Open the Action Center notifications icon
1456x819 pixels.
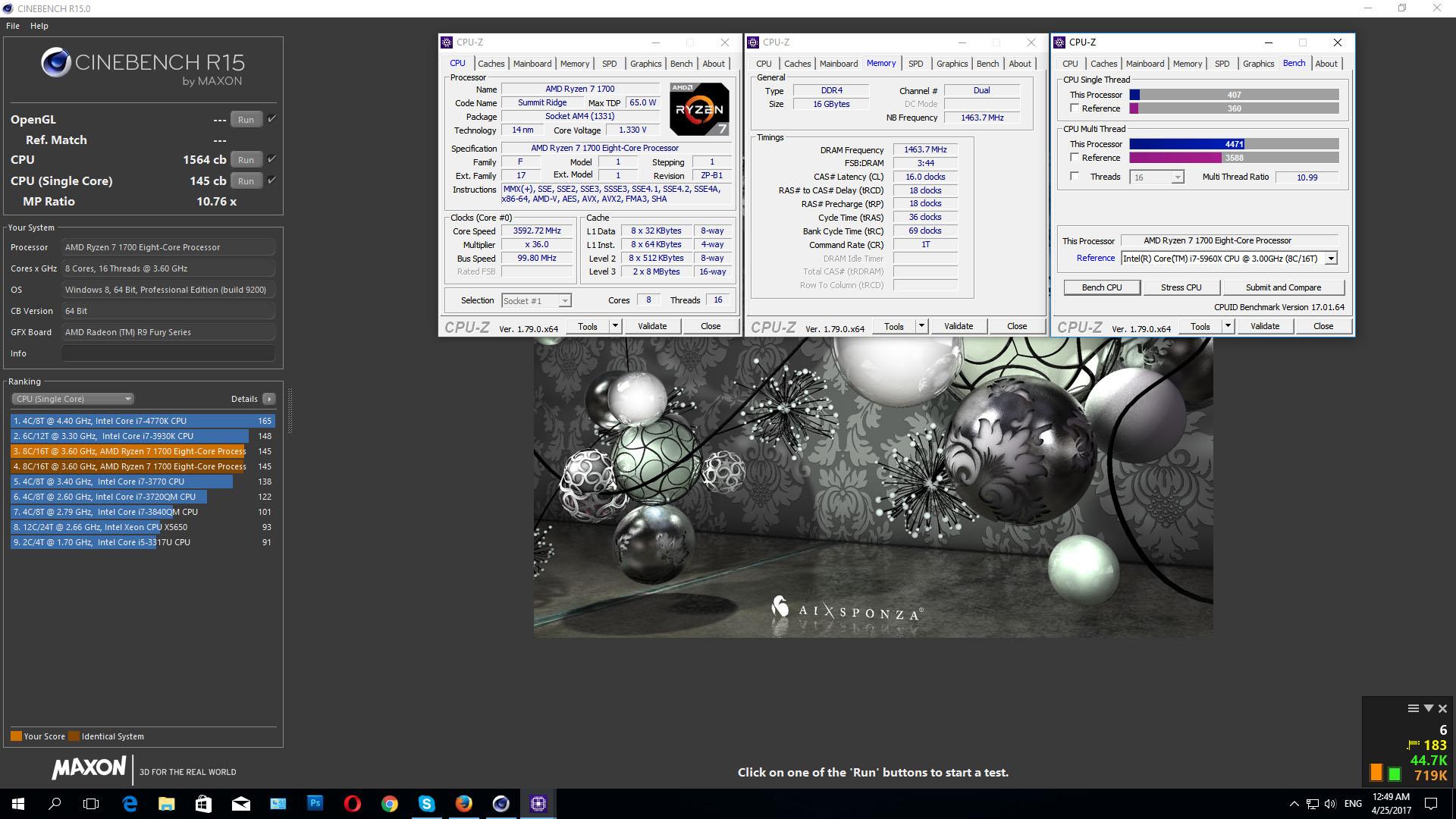coord(1431,804)
